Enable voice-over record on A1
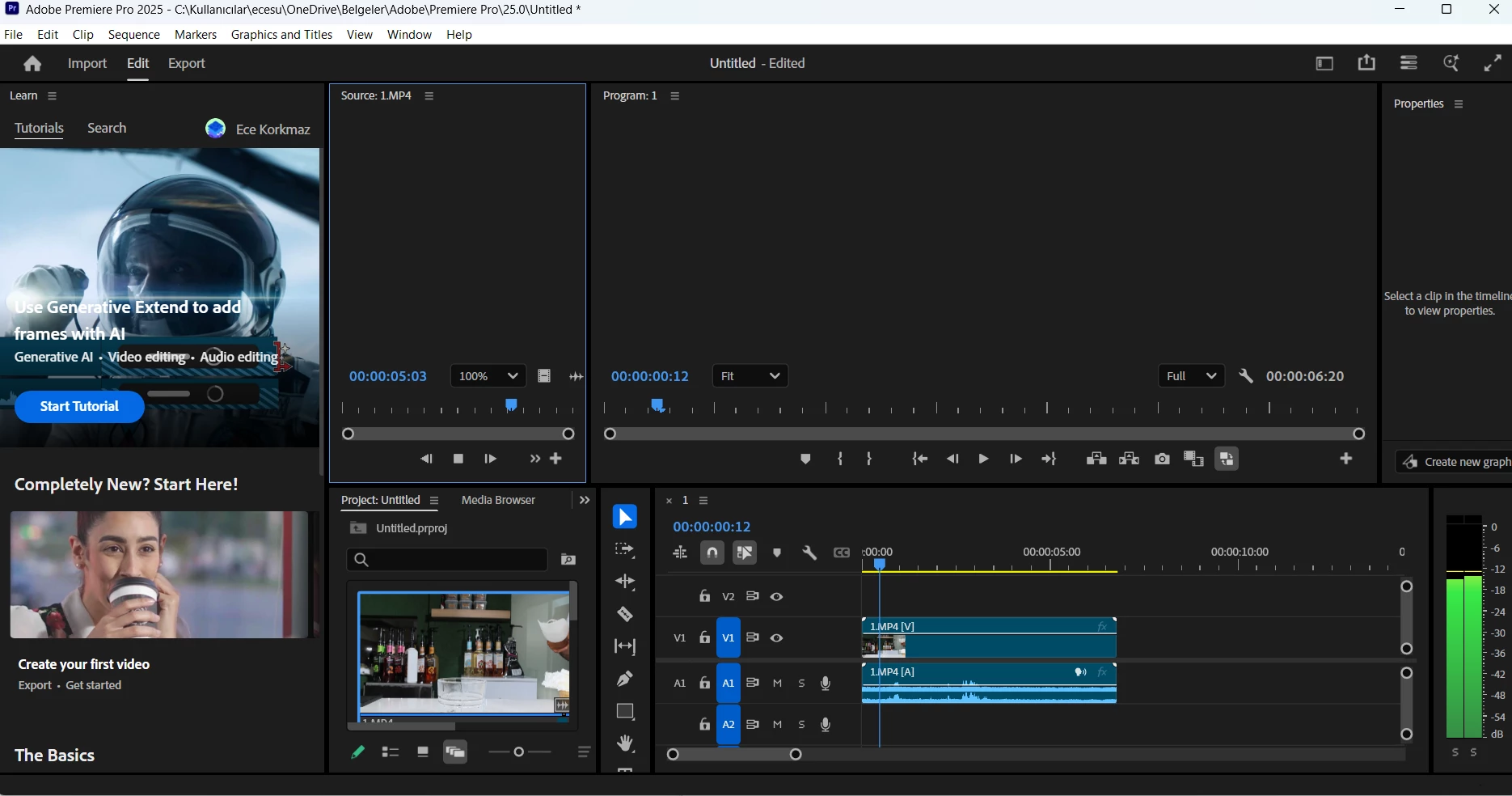 tap(826, 684)
